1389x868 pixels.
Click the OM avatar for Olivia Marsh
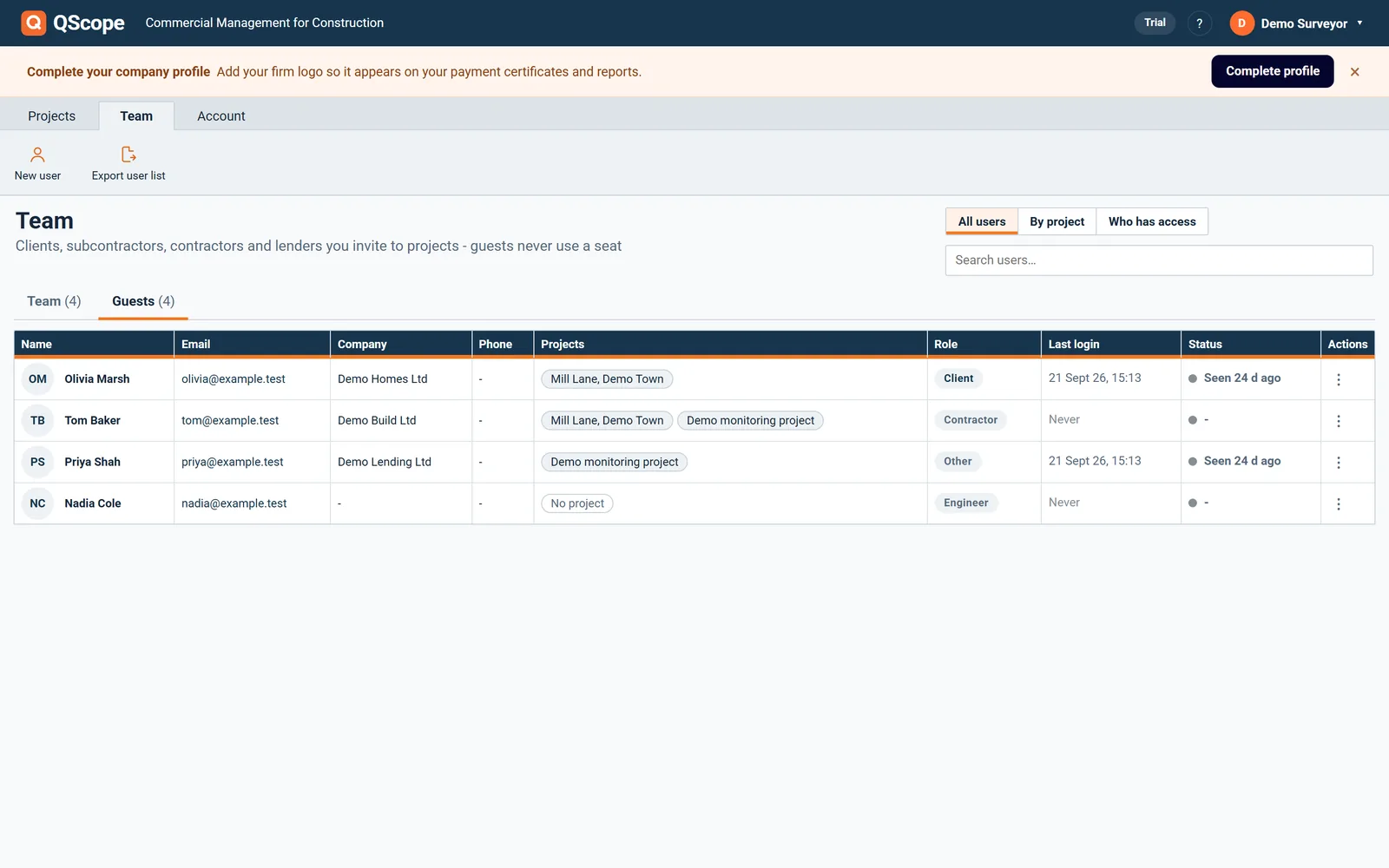click(x=37, y=379)
